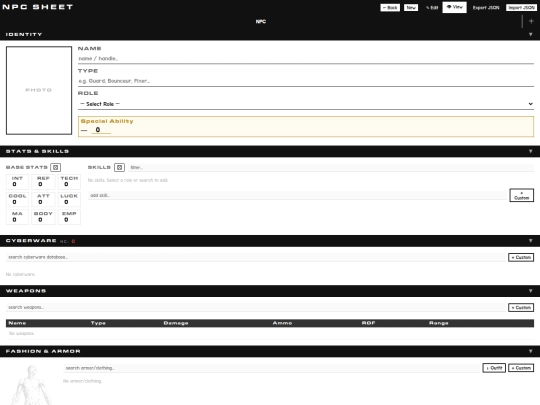Click the plus icon next to NPC tab
The width and height of the screenshot is (540, 405).
tap(531, 21)
